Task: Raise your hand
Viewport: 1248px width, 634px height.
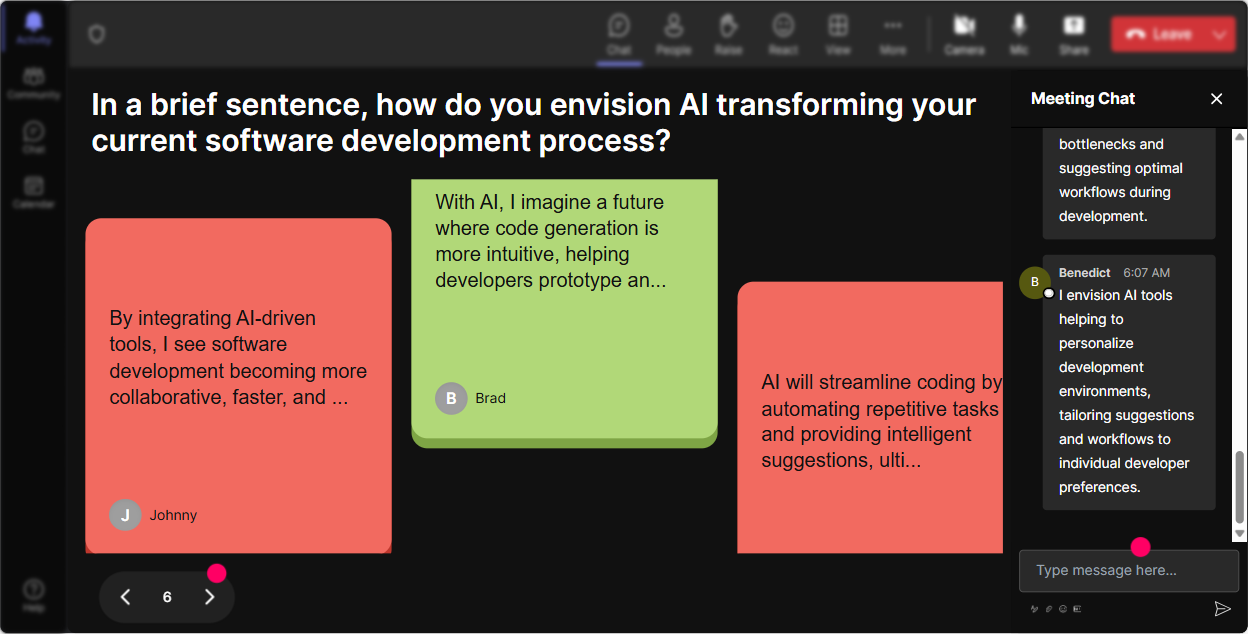Action: pyautogui.click(x=728, y=34)
